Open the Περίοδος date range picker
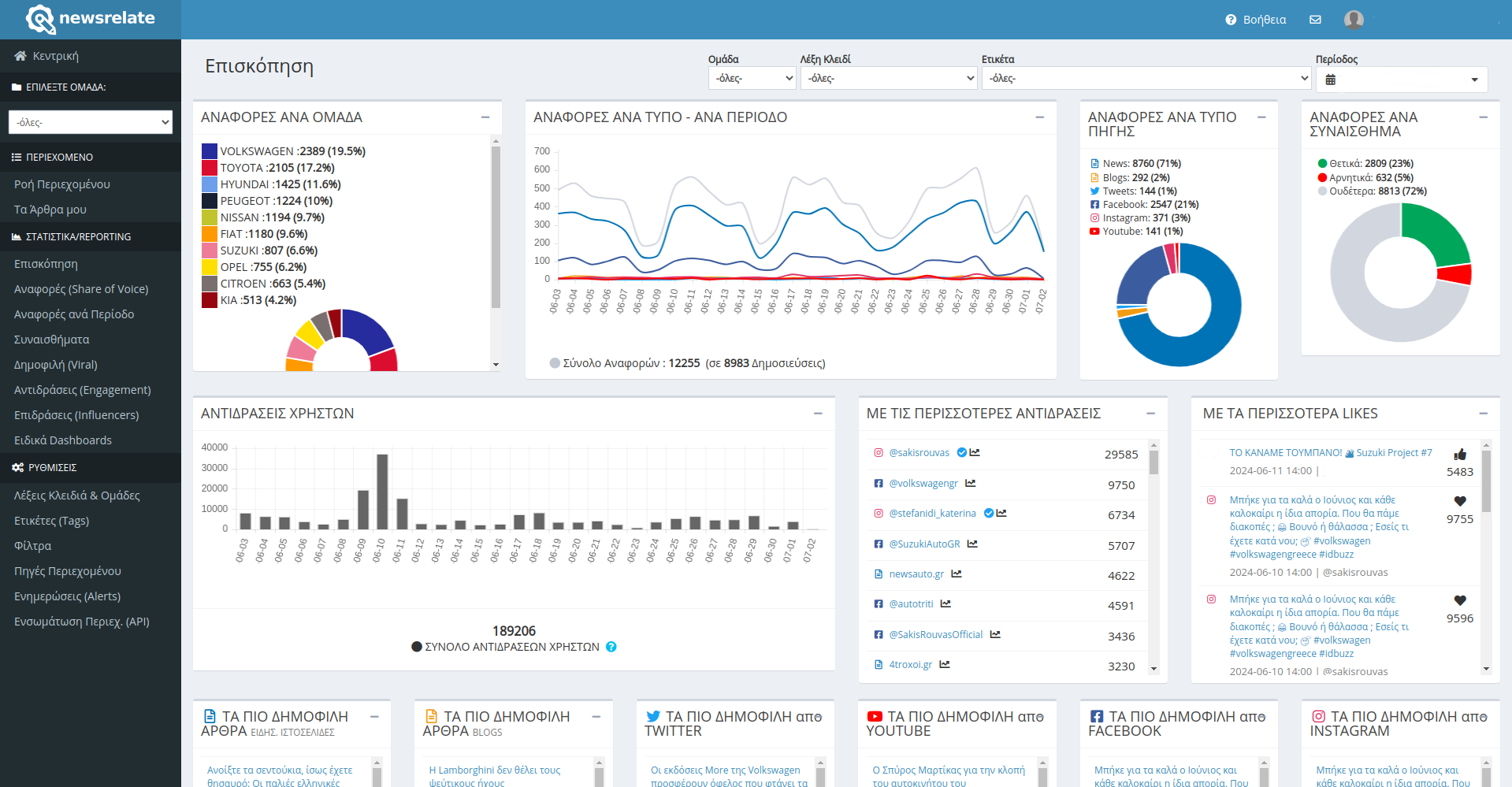Screen dimensions: 1512x787 click(1401, 80)
